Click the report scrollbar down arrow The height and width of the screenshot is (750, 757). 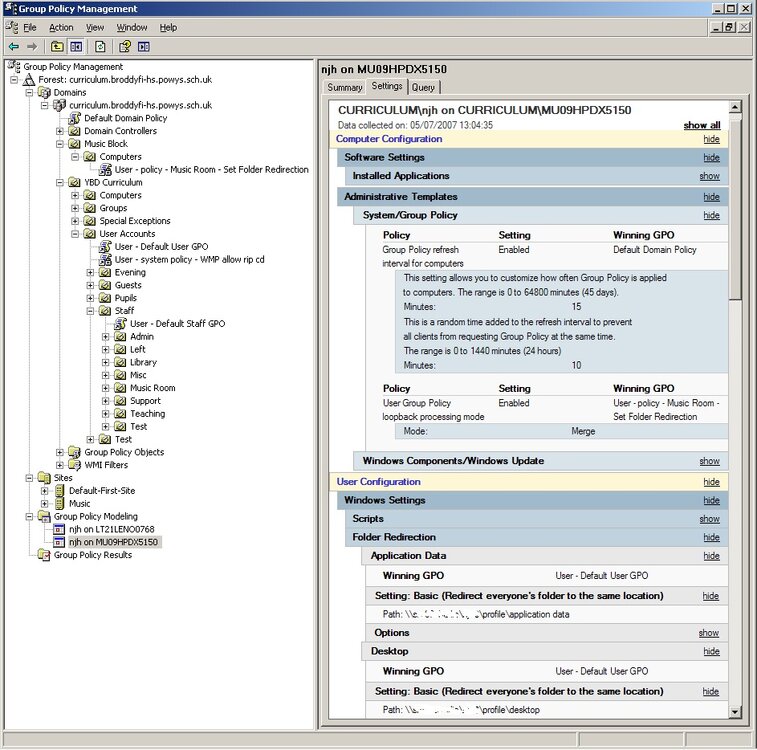(x=735, y=711)
